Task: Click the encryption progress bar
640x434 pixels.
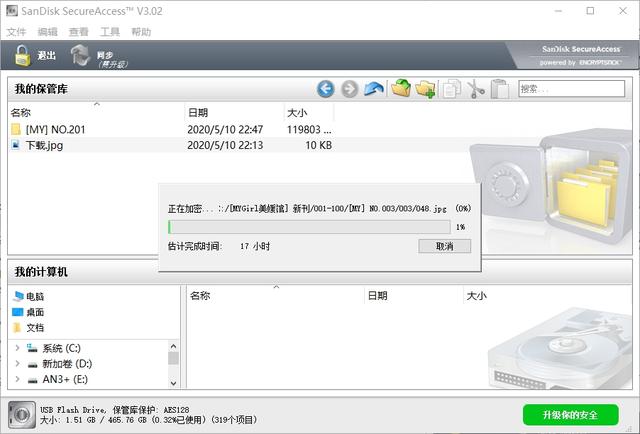Action: [x=309, y=227]
